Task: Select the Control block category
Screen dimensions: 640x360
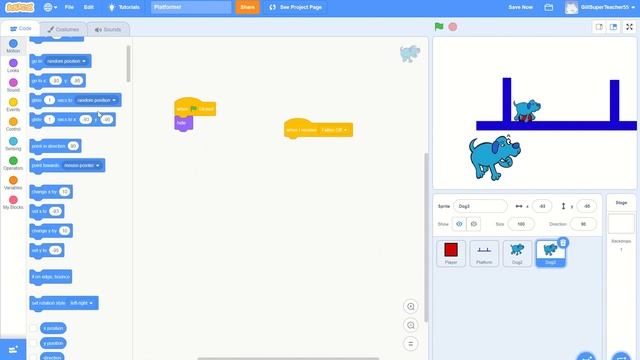Action: pos(13,124)
